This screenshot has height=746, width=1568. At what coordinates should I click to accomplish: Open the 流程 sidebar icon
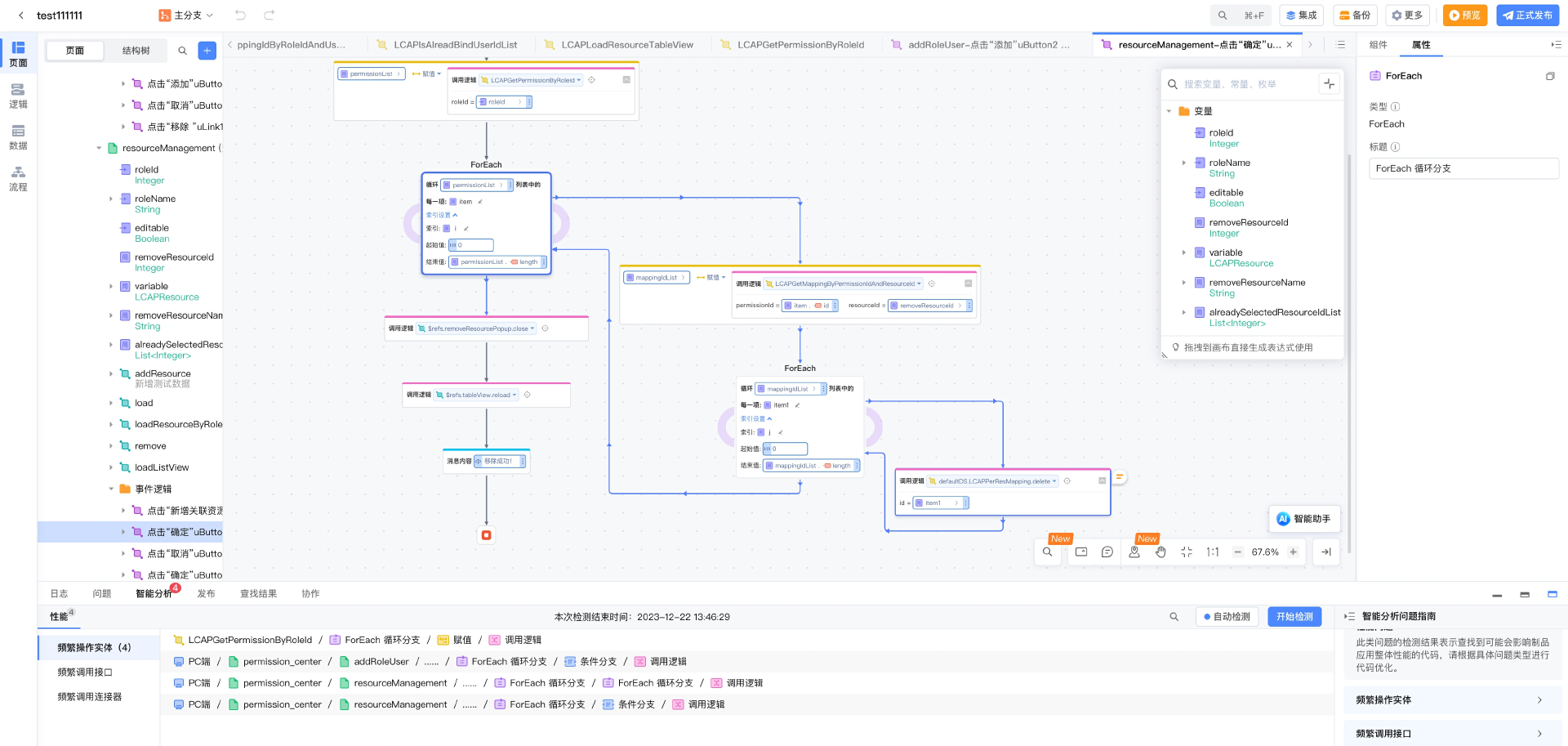(x=18, y=179)
